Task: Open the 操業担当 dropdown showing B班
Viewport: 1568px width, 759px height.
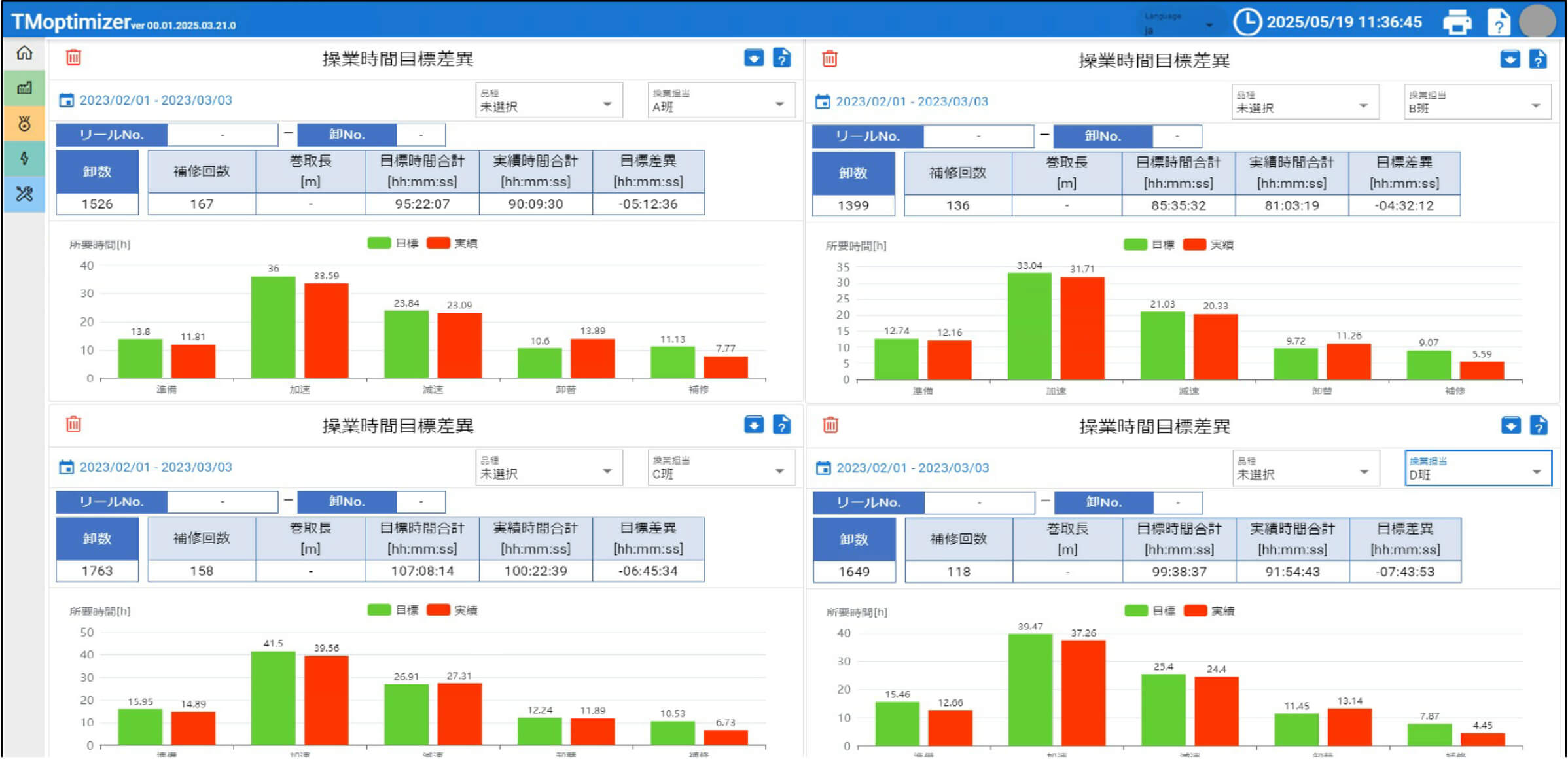Action: tap(1476, 102)
